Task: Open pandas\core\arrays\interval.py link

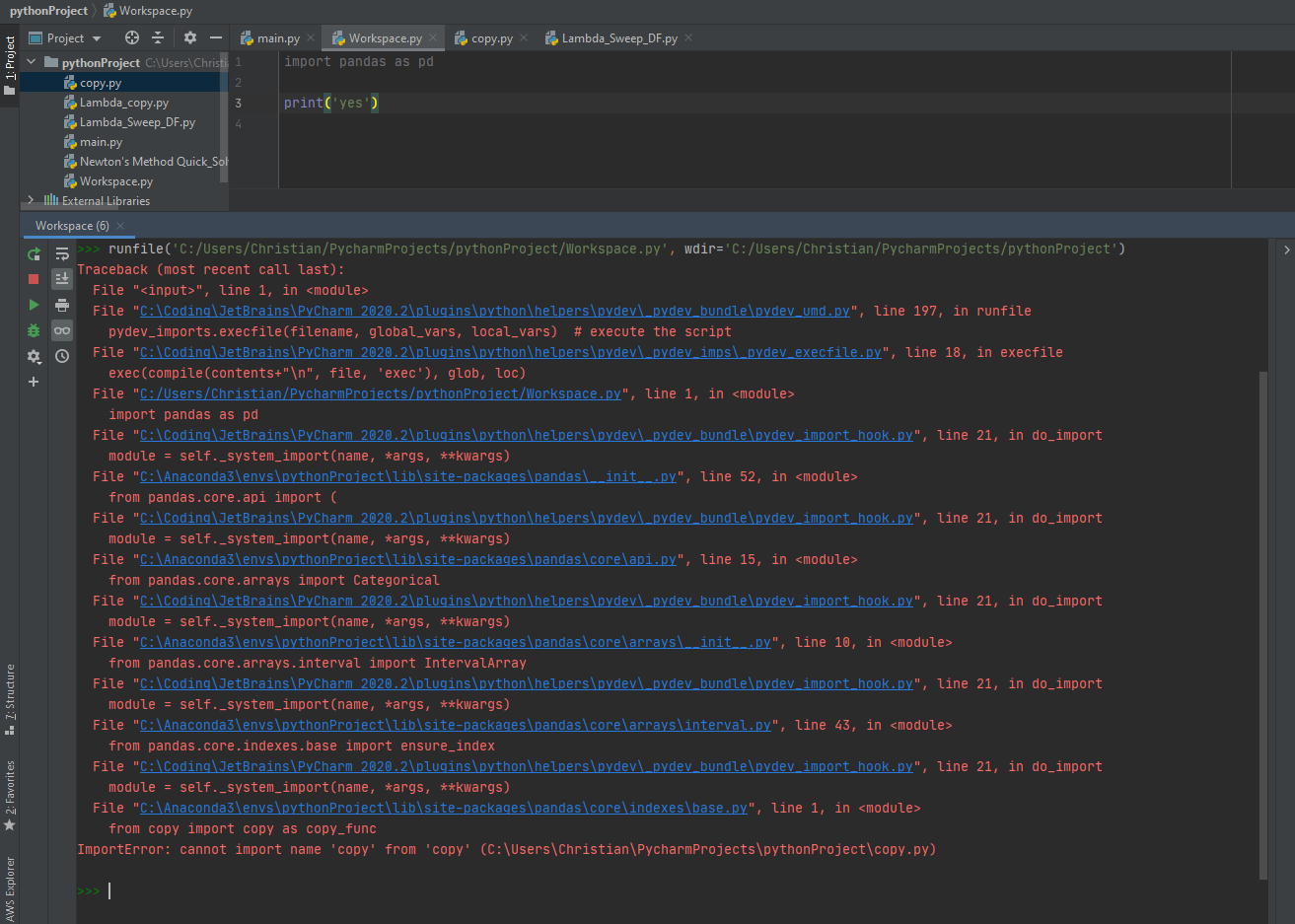Action: pos(456,725)
